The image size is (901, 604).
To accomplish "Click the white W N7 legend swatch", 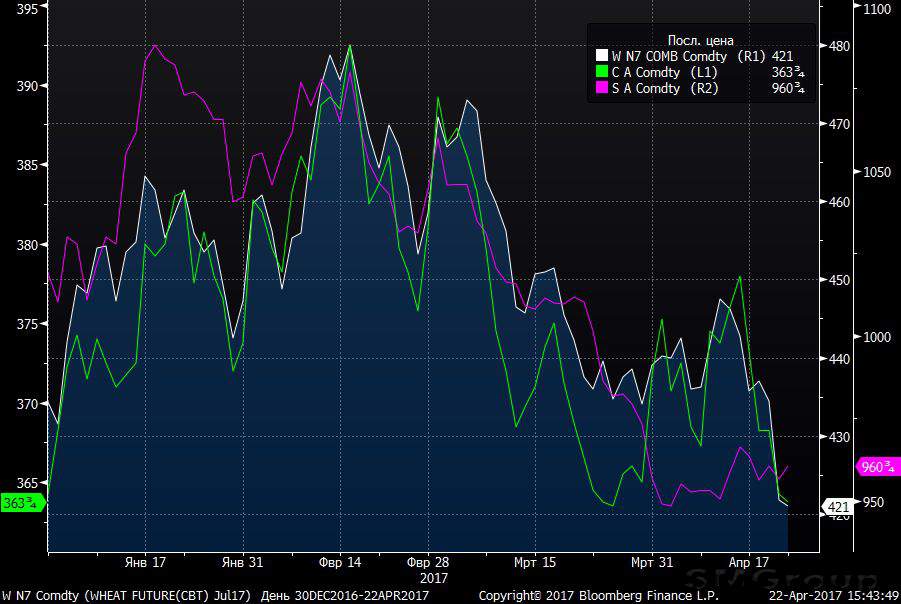I will click(601, 56).
